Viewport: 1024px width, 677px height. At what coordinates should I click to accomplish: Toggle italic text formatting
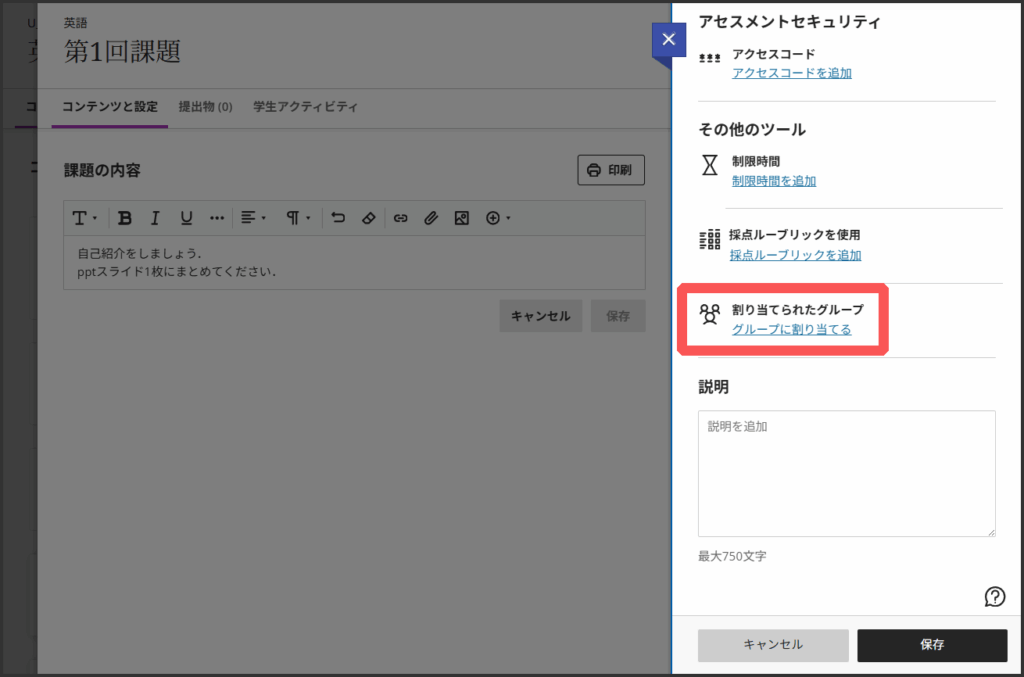point(155,218)
